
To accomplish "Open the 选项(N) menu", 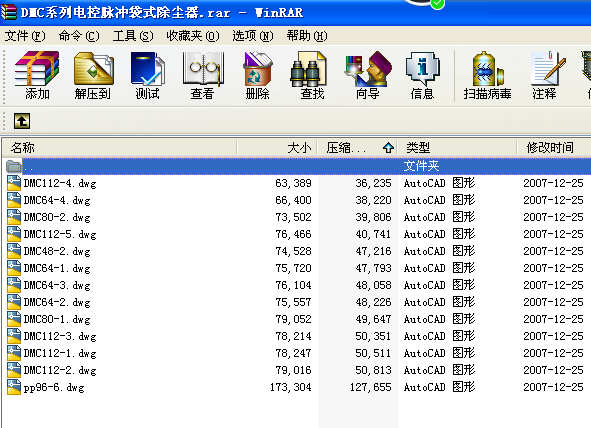I will click(253, 36).
